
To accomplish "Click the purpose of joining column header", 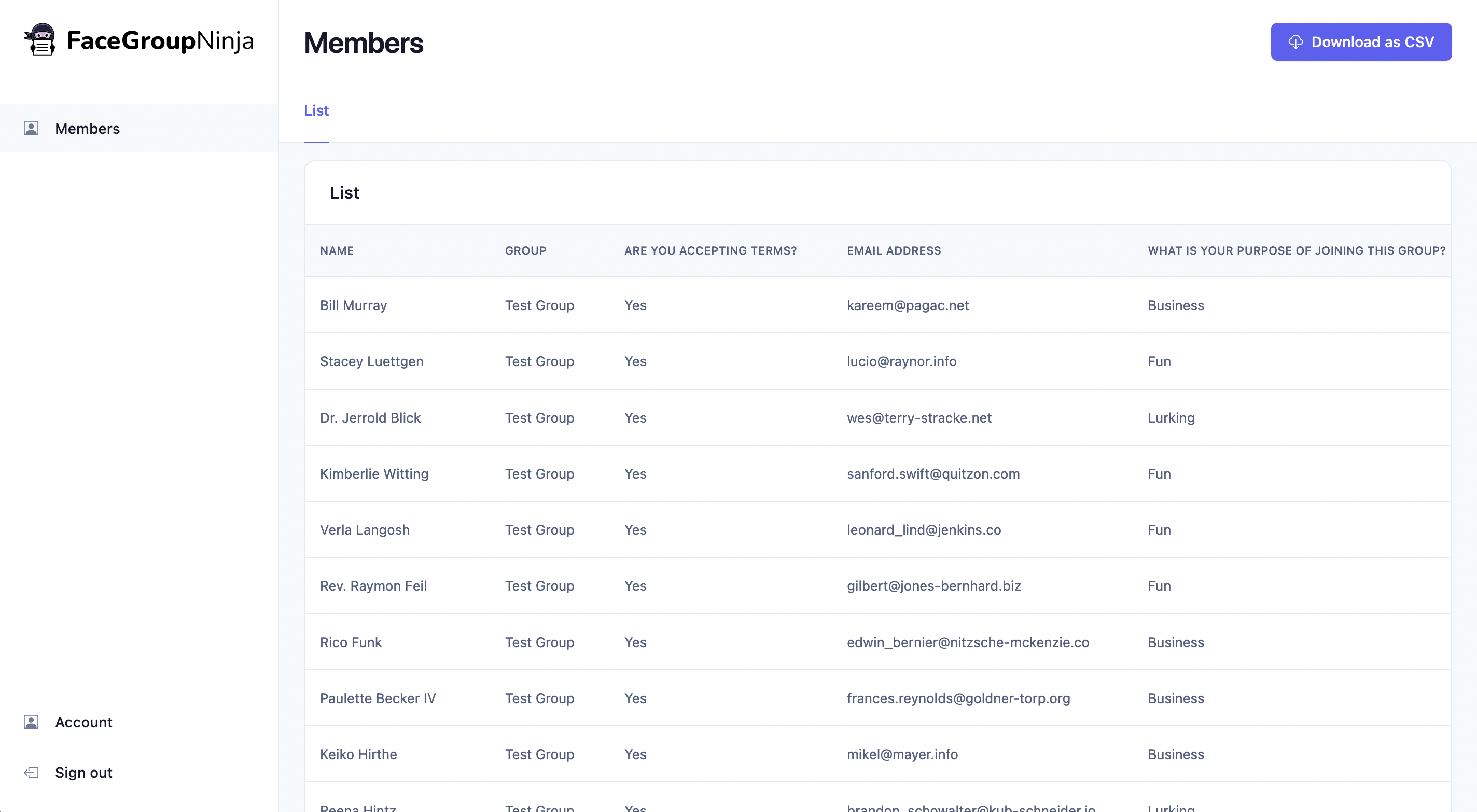I will [x=1296, y=250].
